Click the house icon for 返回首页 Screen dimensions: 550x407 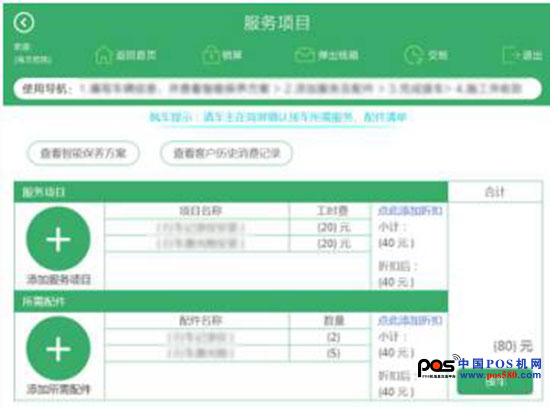pyautogui.click(x=103, y=55)
